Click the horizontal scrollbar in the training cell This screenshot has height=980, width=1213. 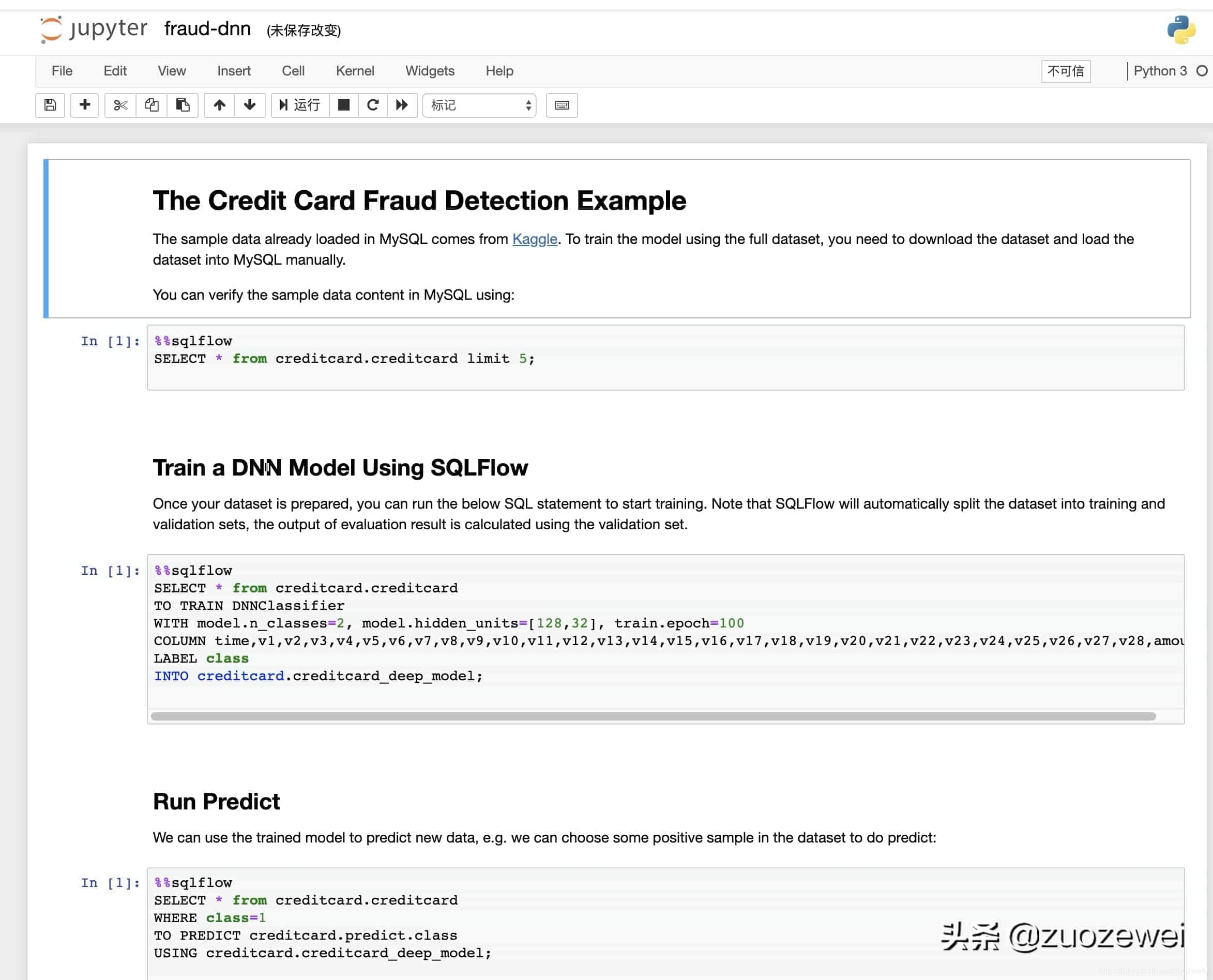653,716
